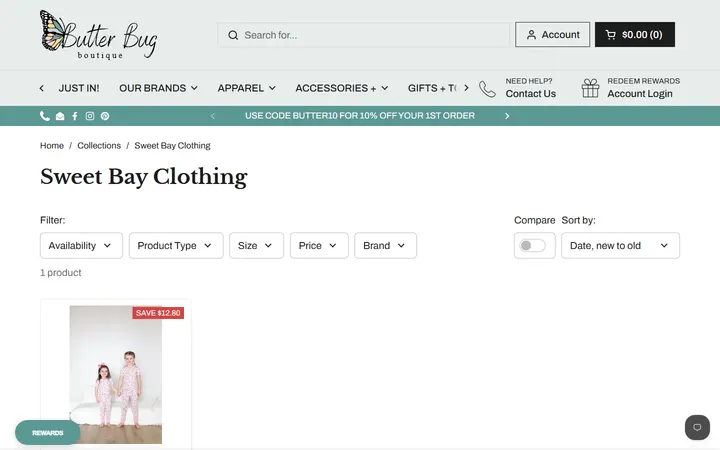
Task: Open the Pinterest icon
Action: (105, 116)
